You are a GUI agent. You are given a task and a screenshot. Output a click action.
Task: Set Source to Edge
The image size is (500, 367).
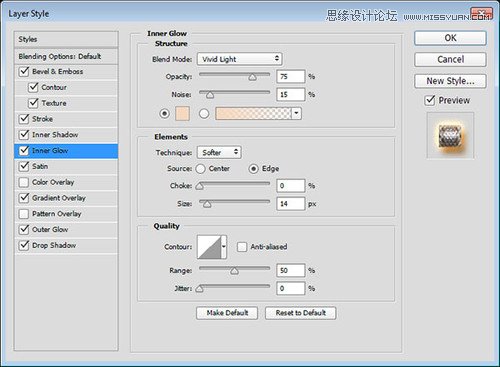pos(253,169)
